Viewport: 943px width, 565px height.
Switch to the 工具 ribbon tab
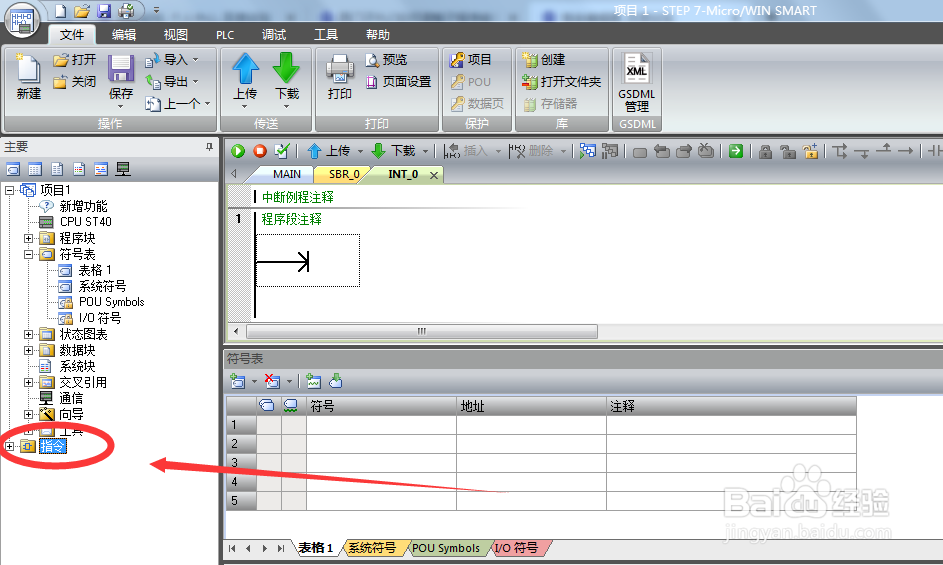pyautogui.click(x=326, y=35)
